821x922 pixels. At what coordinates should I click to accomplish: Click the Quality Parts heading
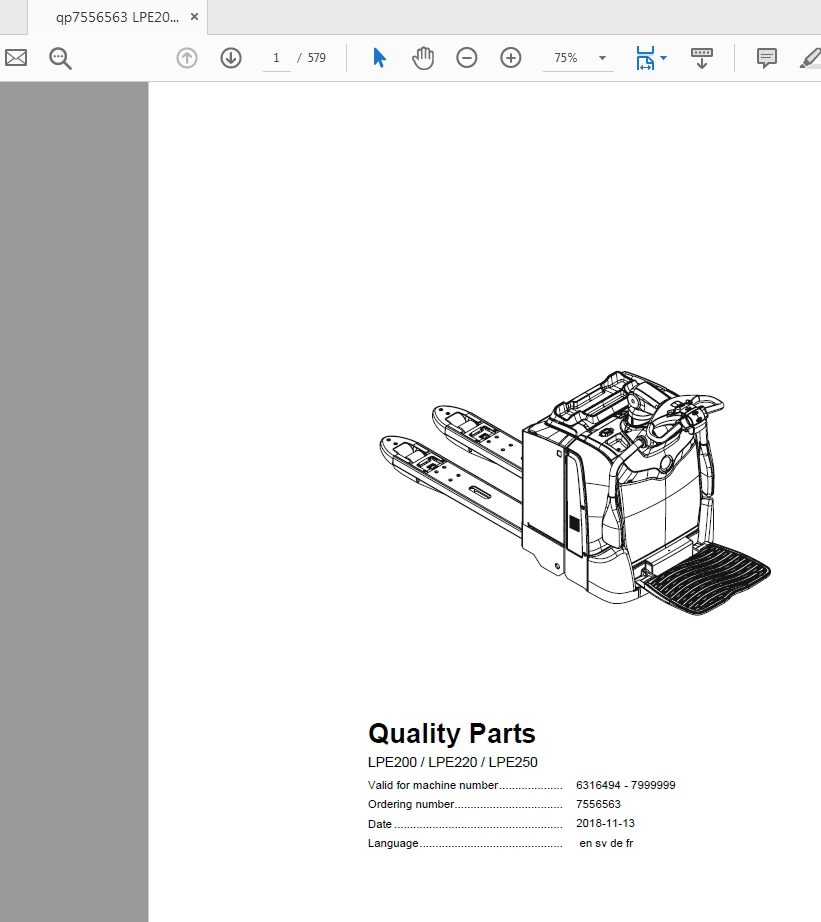pyautogui.click(x=452, y=733)
